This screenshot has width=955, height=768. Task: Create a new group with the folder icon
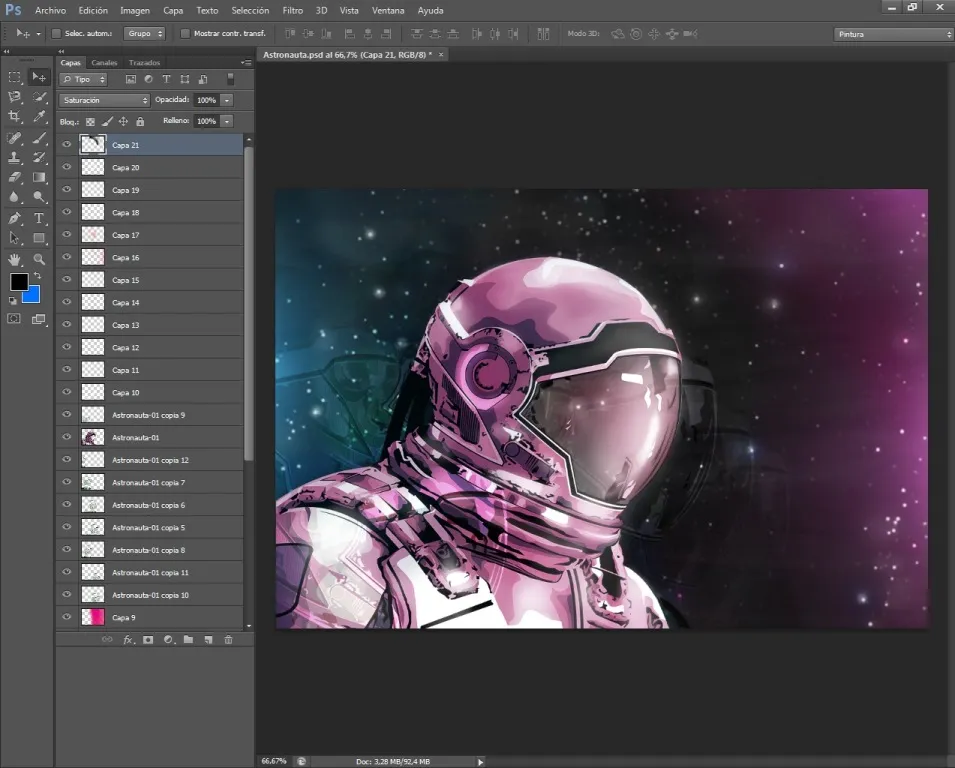(188, 639)
